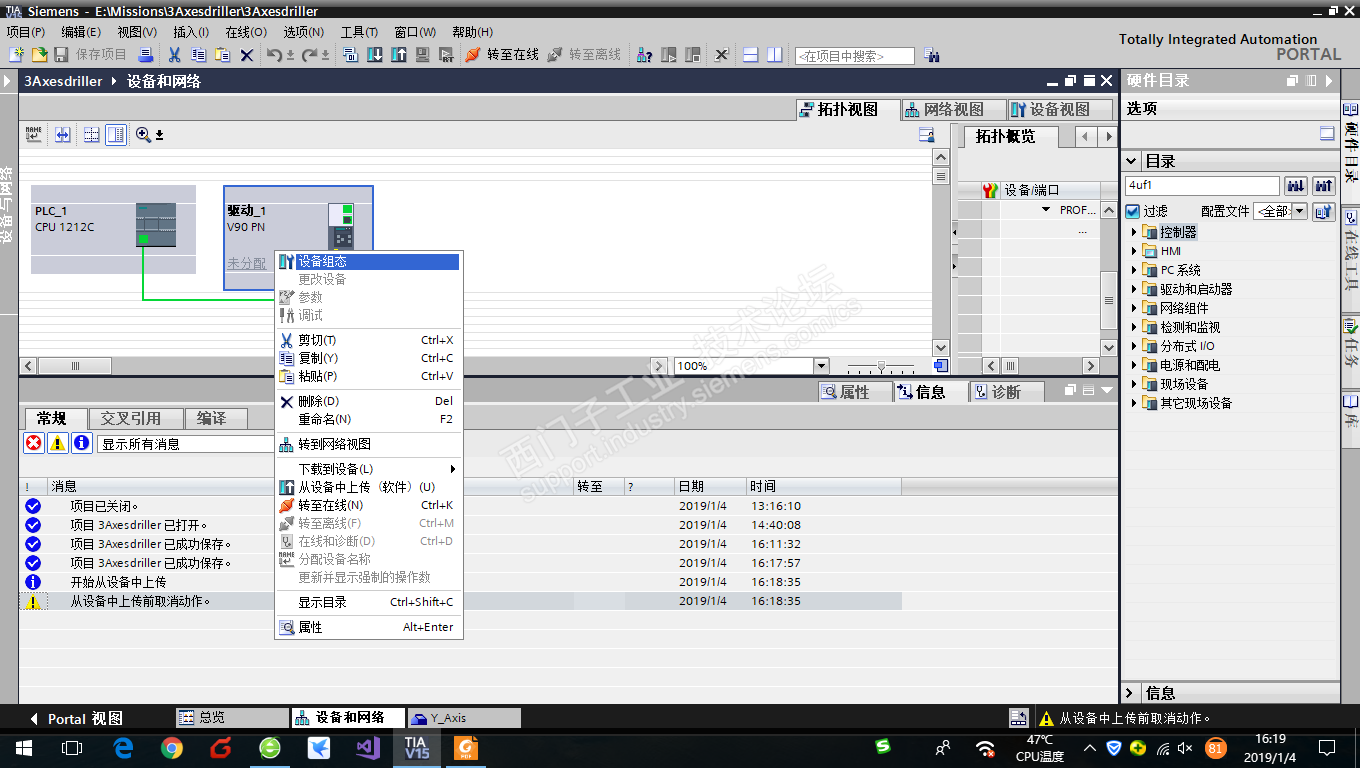The width and height of the screenshot is (1360, 768).
Task: Click the search down icon in hardware catalog
Action: tap(1296, 185)
